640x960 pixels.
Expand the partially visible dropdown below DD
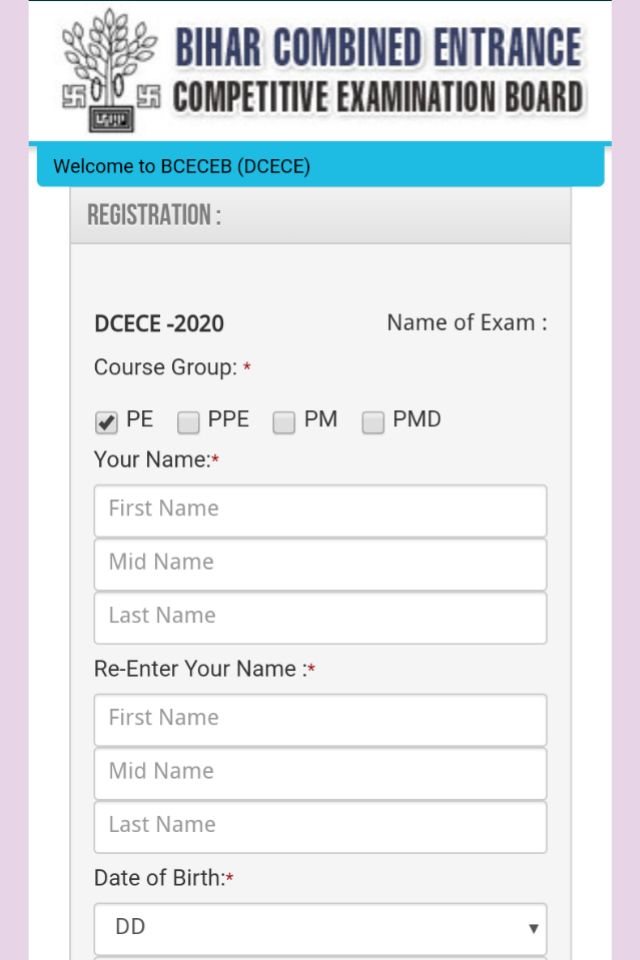coord(320,957)
